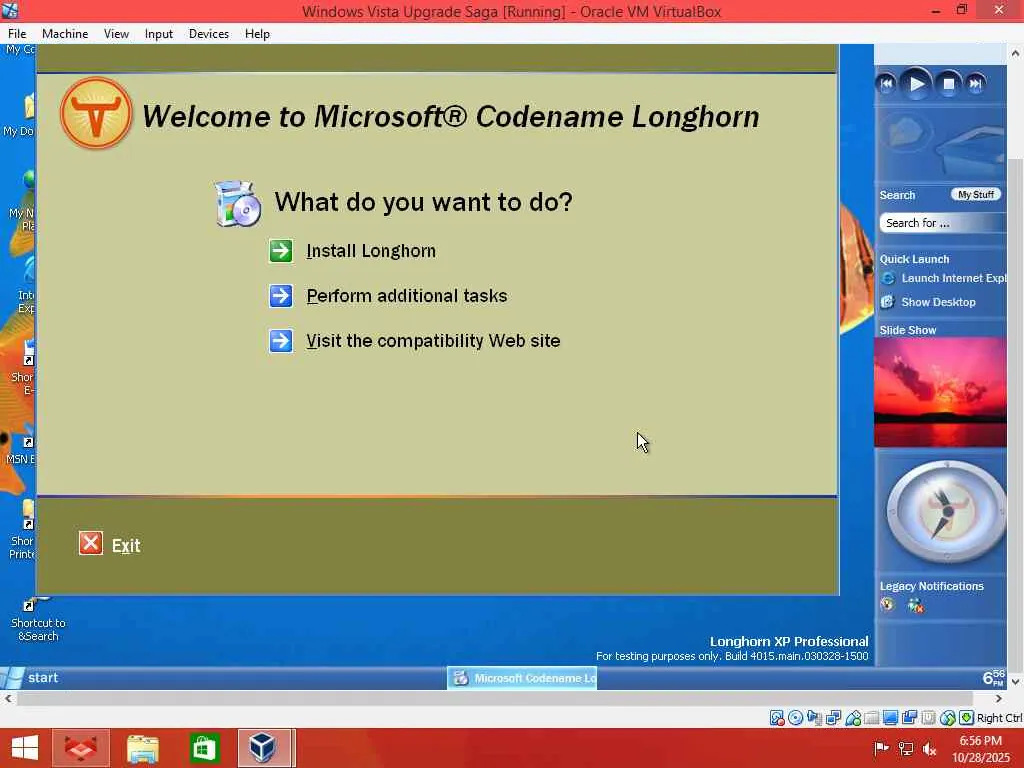Image resolution: width=1024 pixels, height=768 pixels.
Task: Click the Legacy Notifications heading
Action: pos(931,586)
